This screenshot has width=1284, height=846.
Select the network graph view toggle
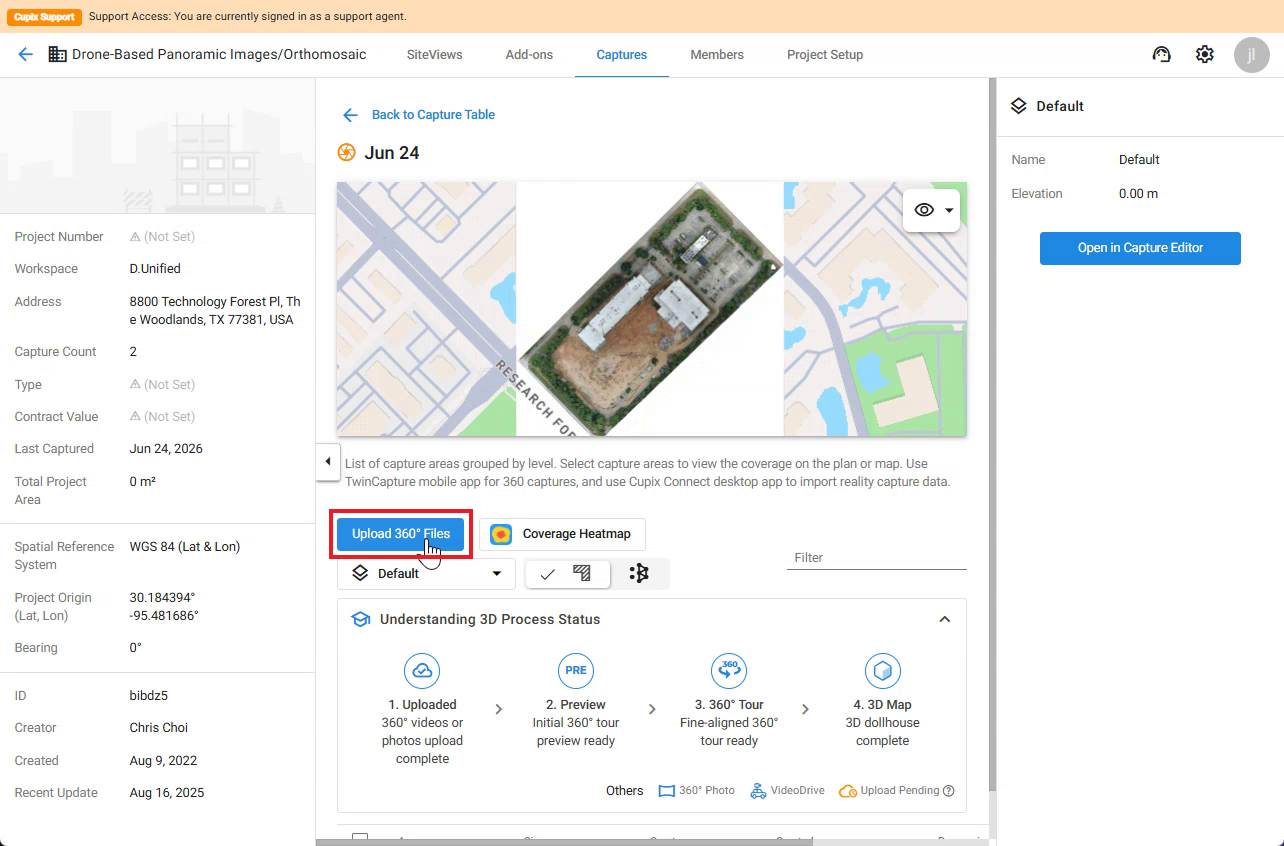639,573
